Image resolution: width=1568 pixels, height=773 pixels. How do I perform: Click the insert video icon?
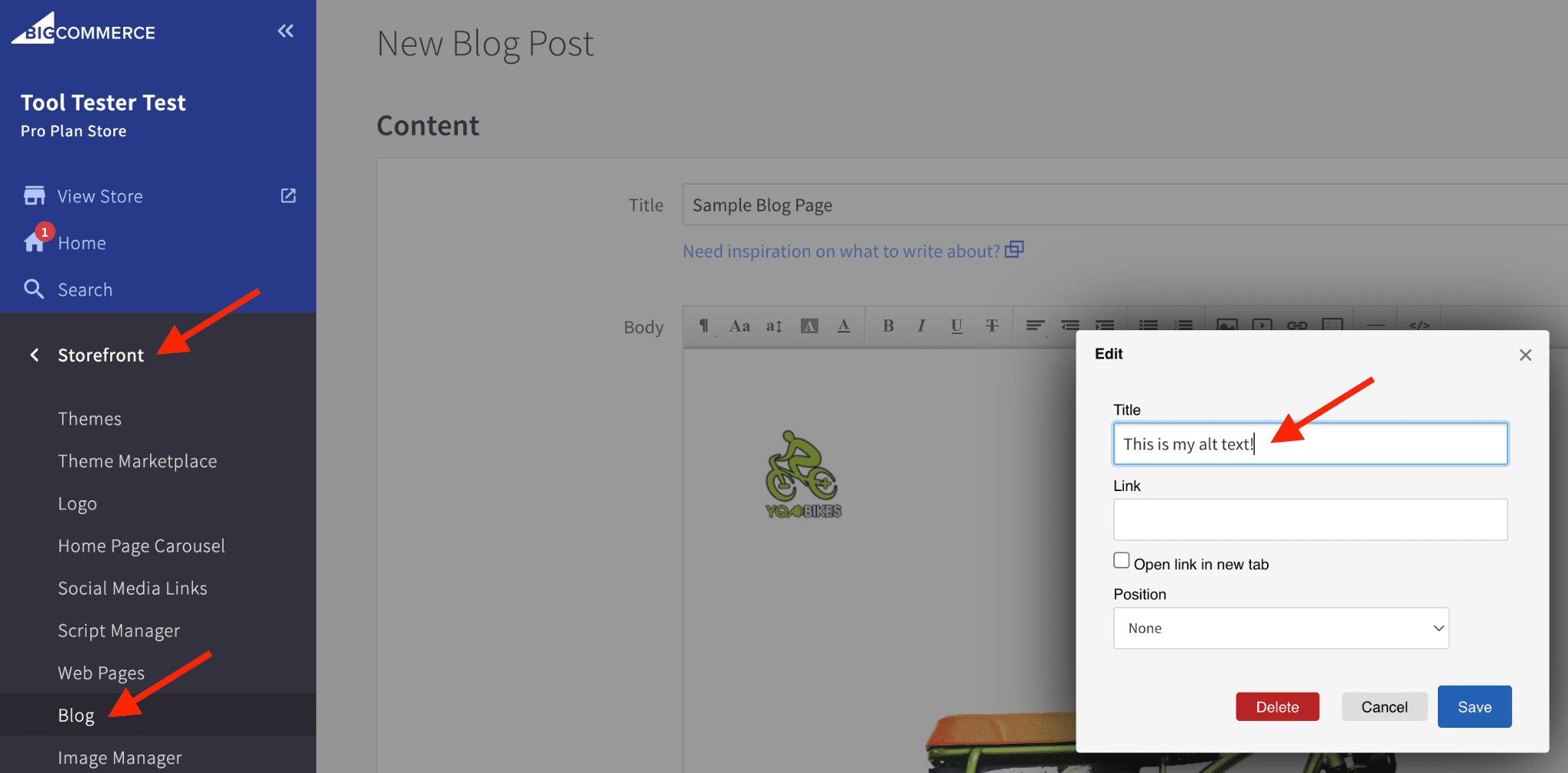(1262, 325)
